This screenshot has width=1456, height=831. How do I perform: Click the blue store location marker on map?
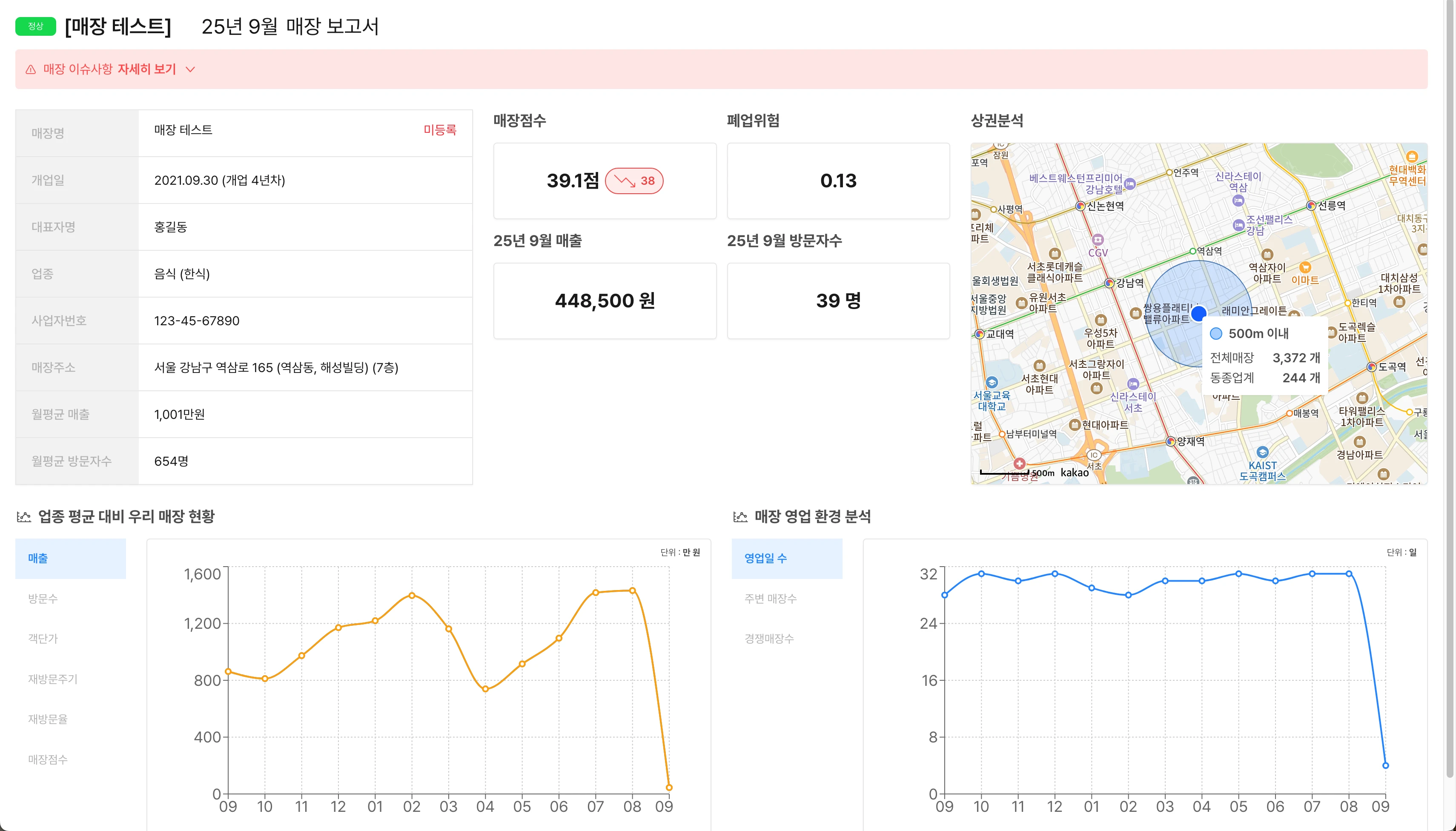pos(1198,313)
